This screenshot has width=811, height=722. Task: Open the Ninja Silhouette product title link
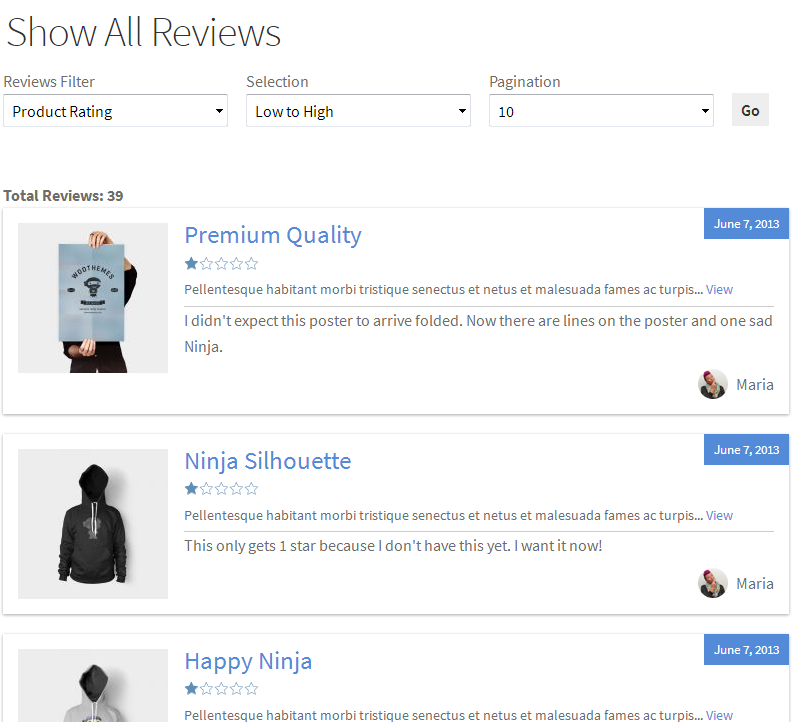point(268,461)
